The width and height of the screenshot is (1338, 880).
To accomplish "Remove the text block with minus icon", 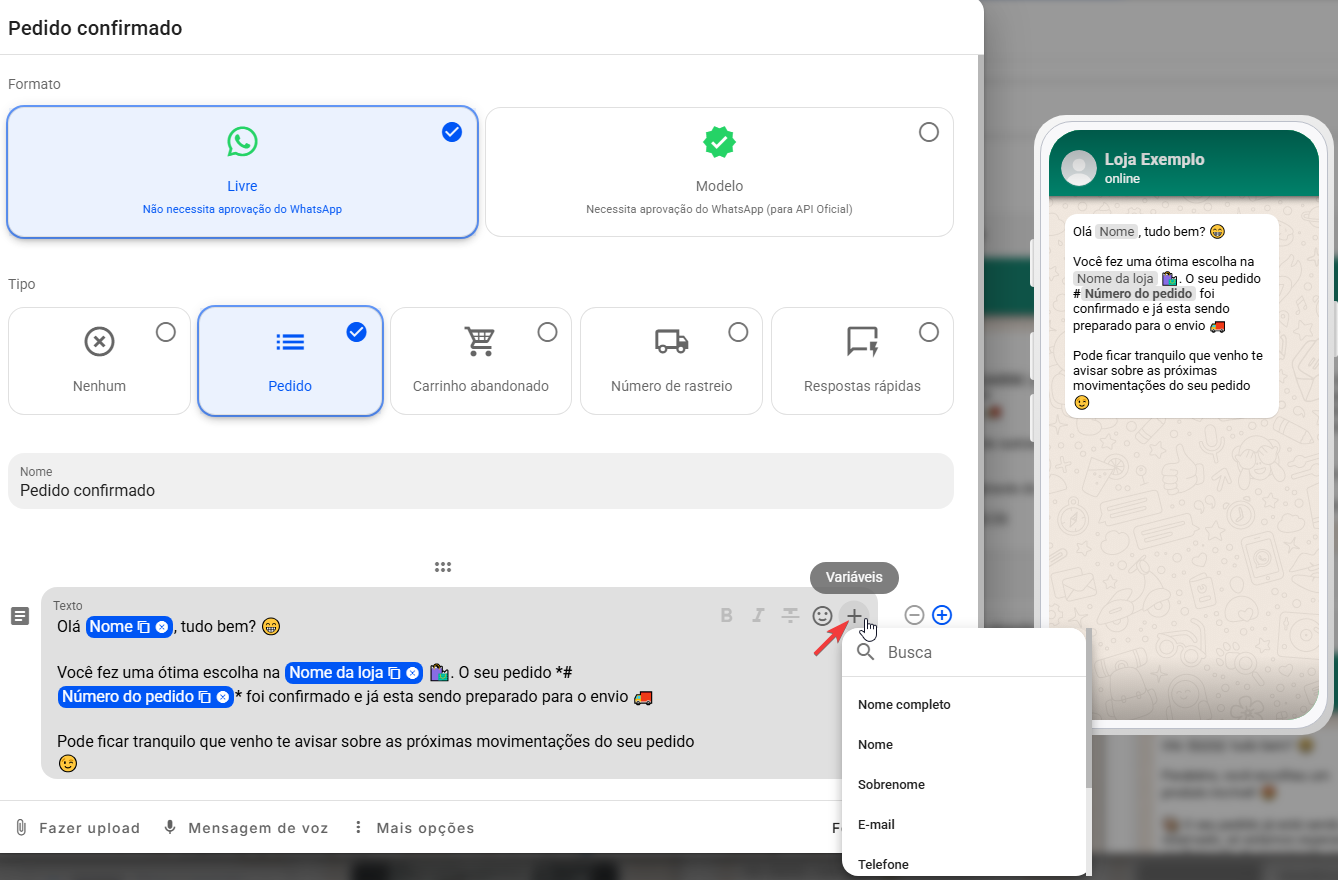I will [x=914, y=615].
